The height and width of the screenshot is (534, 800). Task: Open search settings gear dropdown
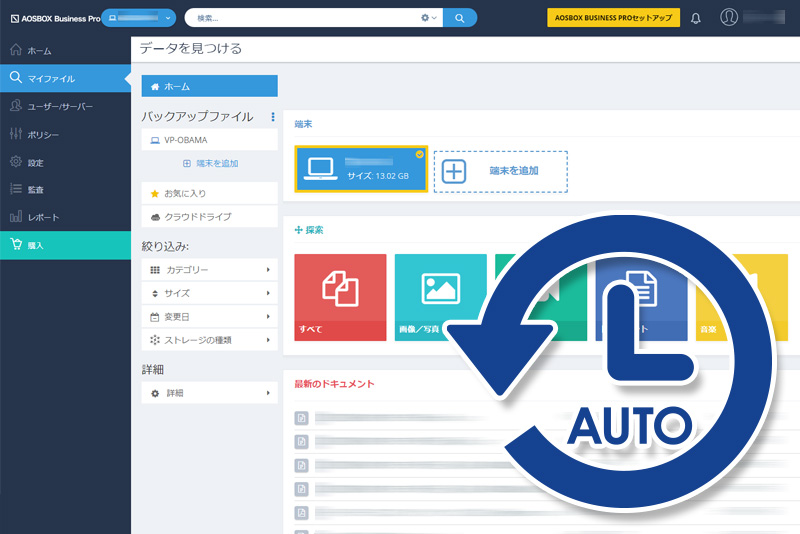(429, 18)
